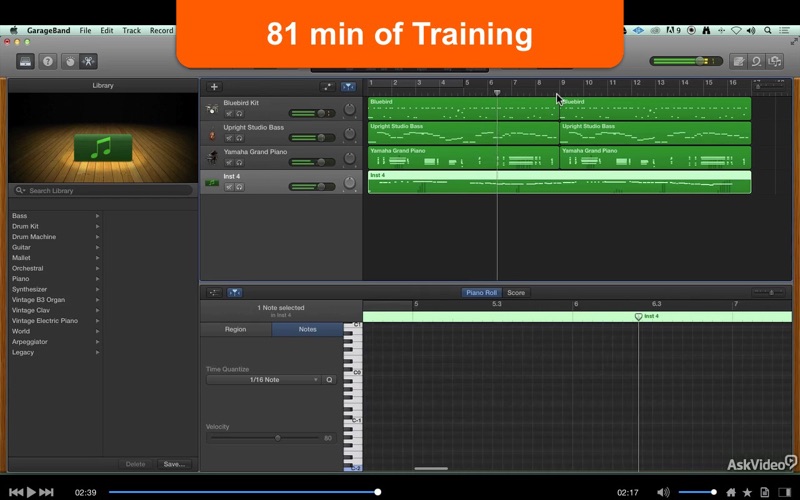Click the editor automation button
This screenshot has width=800, height=500.
click(x=214, y=292)
